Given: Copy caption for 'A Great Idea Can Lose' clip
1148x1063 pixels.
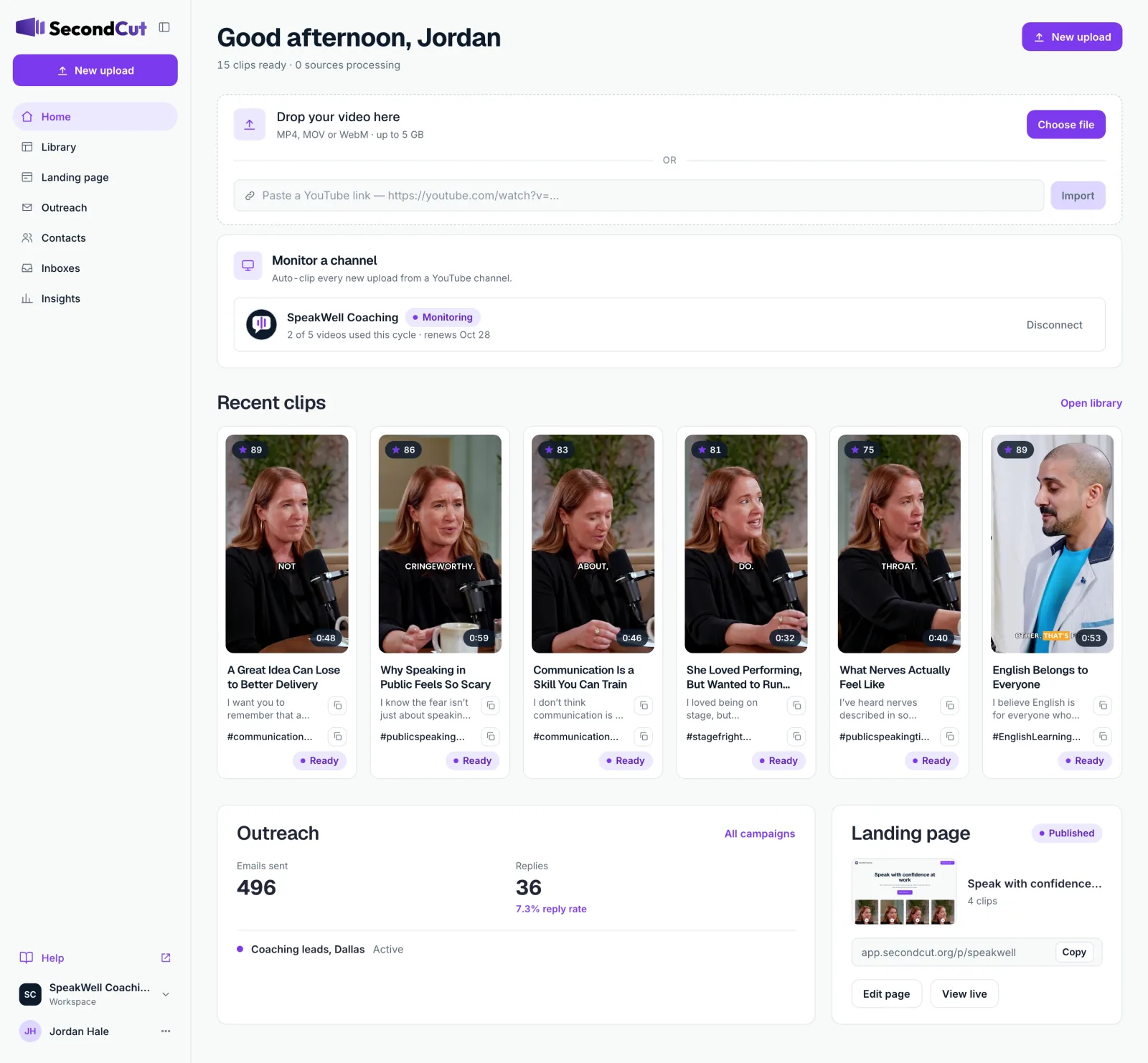Looking at the screenshot, I should click(x=337, y=706).
